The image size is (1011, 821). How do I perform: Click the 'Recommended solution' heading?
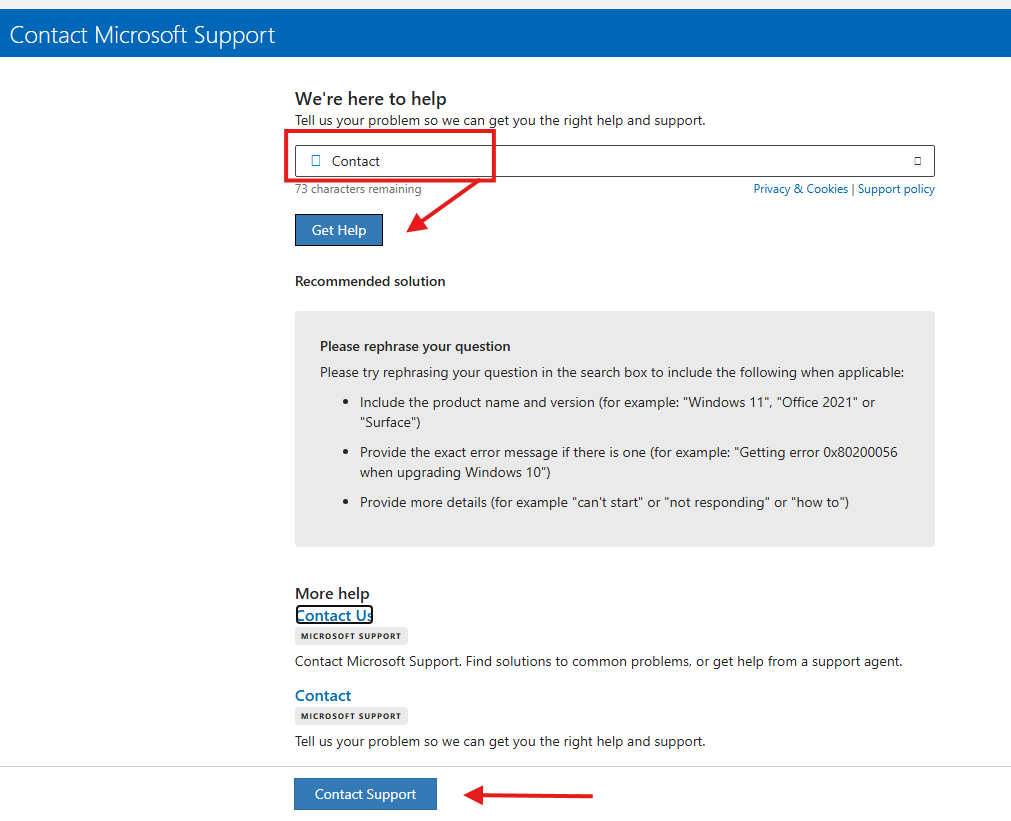[x=370, y=281]
